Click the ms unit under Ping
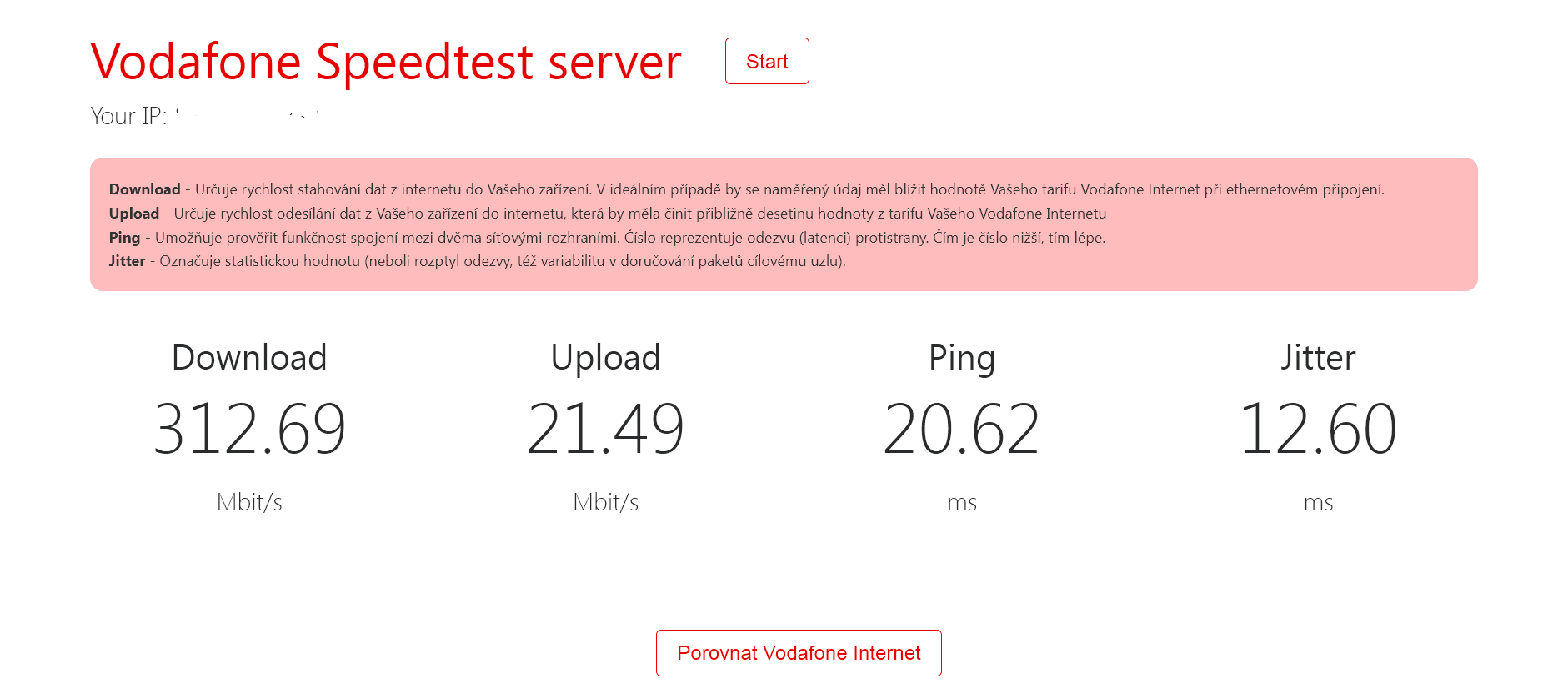The width and height of the screenshot is (1568, 689). click(962, 503)
